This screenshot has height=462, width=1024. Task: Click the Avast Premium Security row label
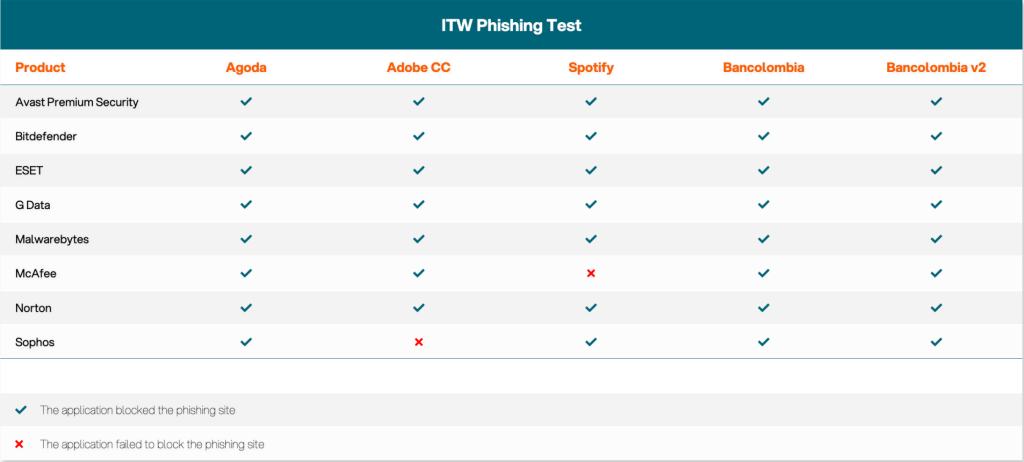pos(76,102)
